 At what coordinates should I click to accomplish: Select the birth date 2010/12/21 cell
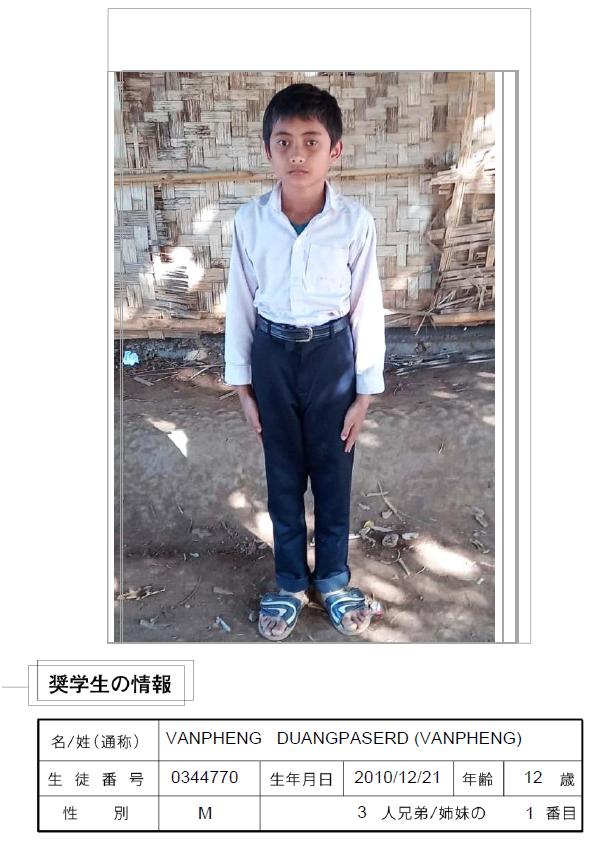pos(398,778)
